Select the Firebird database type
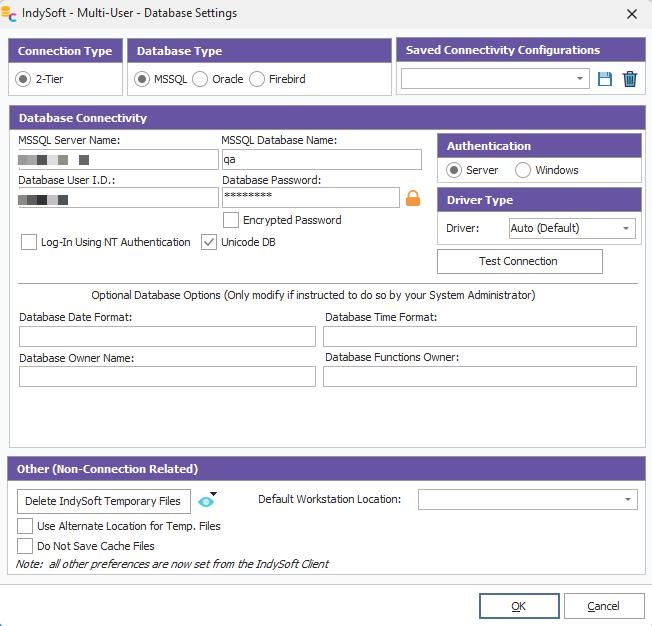The height and width of the screenshot is (626, 652). [257, 79]
